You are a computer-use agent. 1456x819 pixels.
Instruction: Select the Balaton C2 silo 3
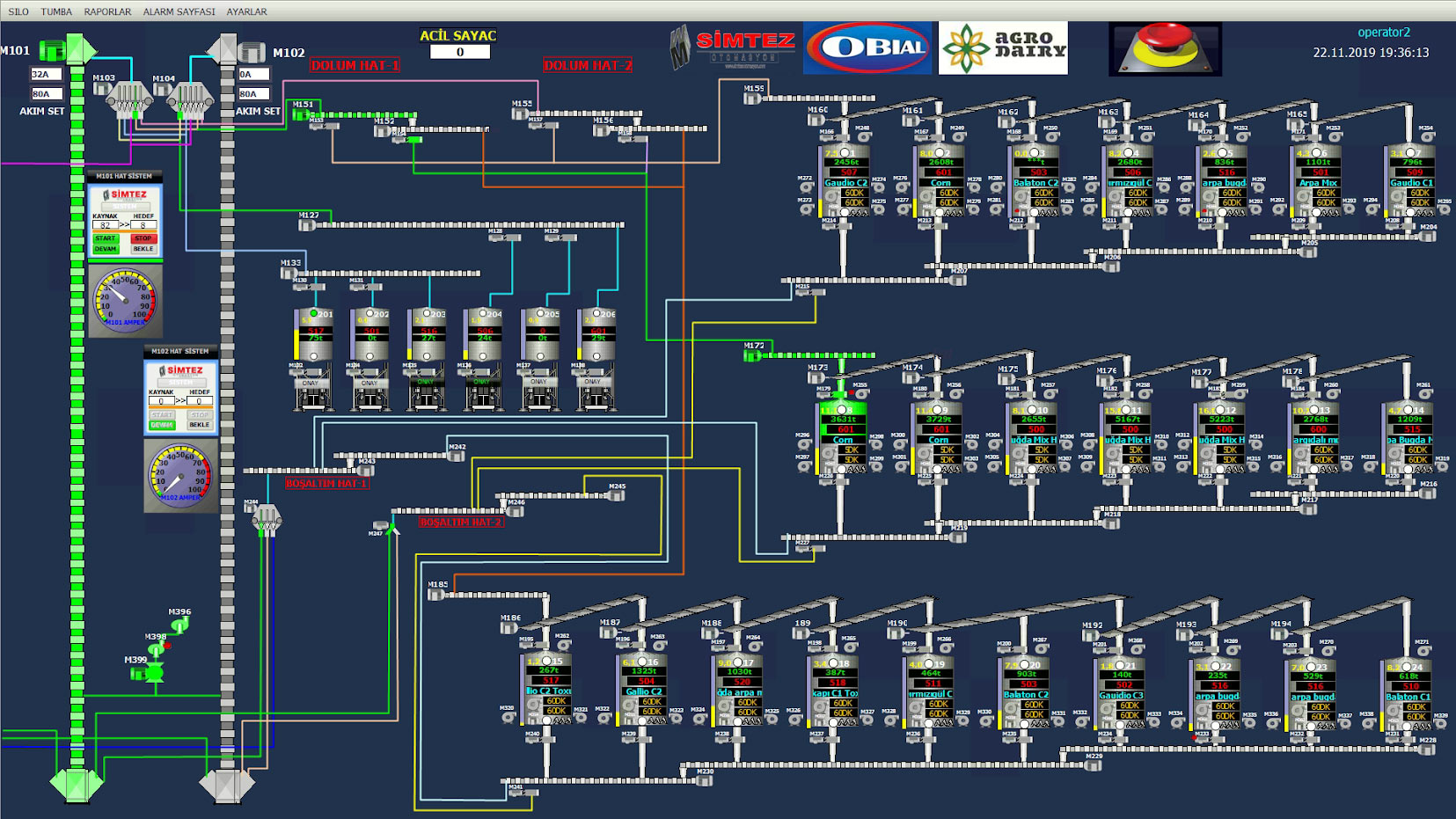pyautogui.click(x=1035, y=180)
